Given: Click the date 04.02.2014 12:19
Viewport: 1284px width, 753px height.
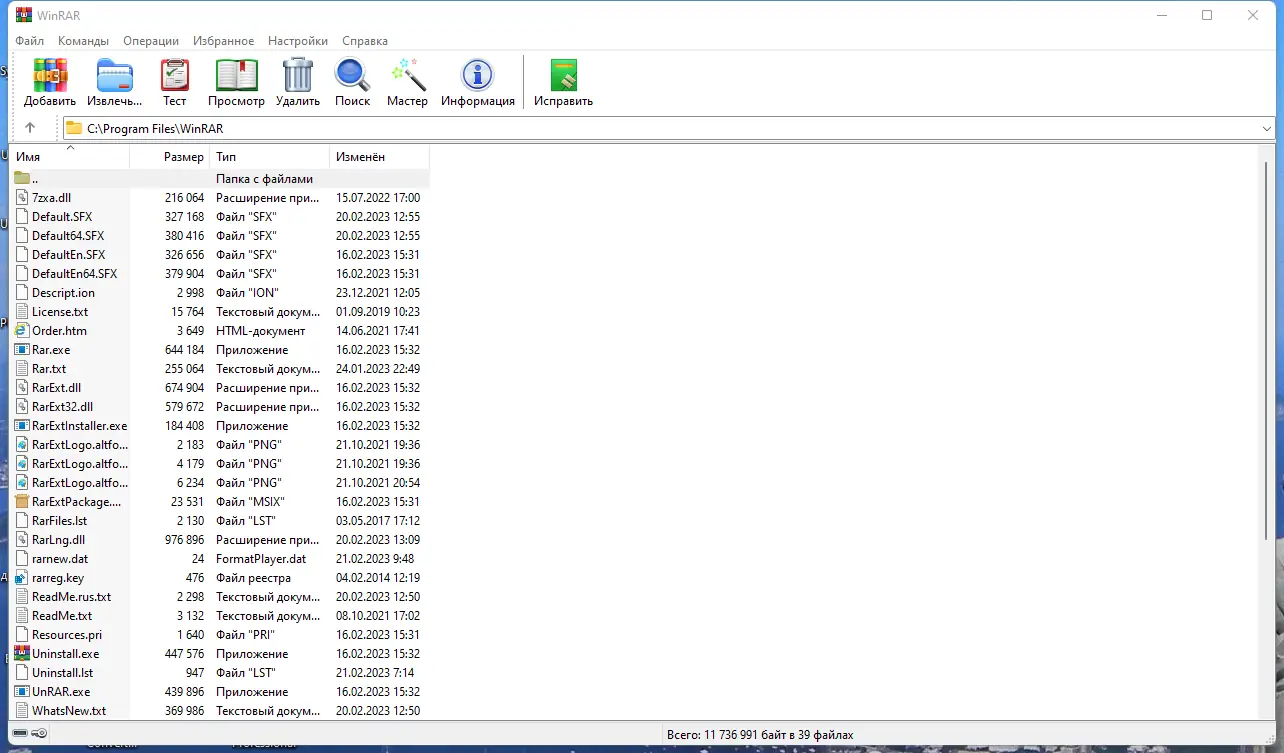Looking at the screenshot, I should (x=378, y=578).
